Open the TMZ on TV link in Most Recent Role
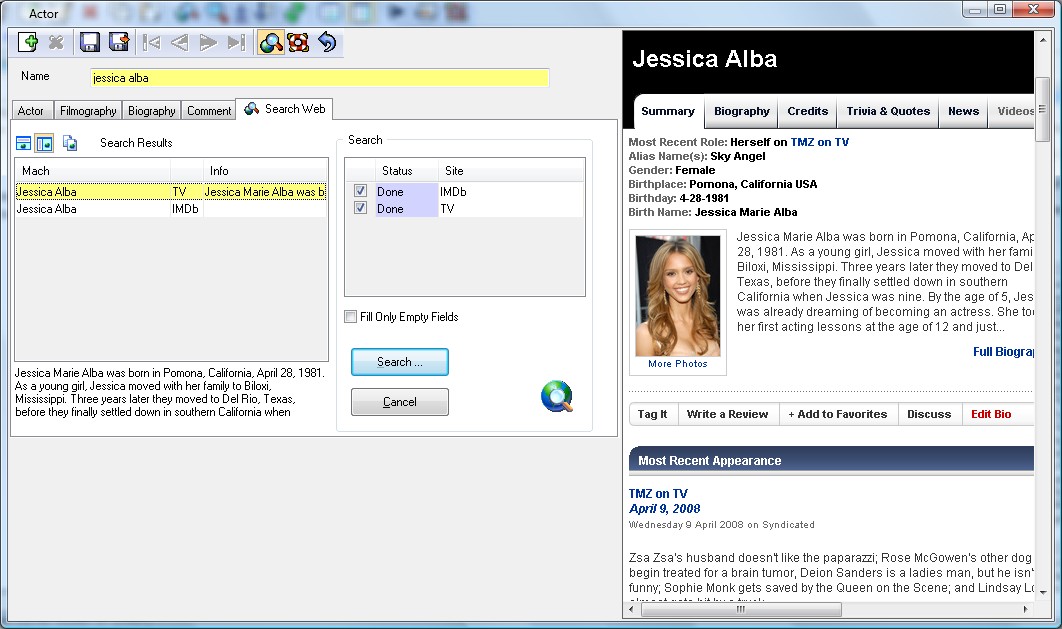Image resolution: width=1062 pixels, height=629 pixels. (x=820, y=142)
